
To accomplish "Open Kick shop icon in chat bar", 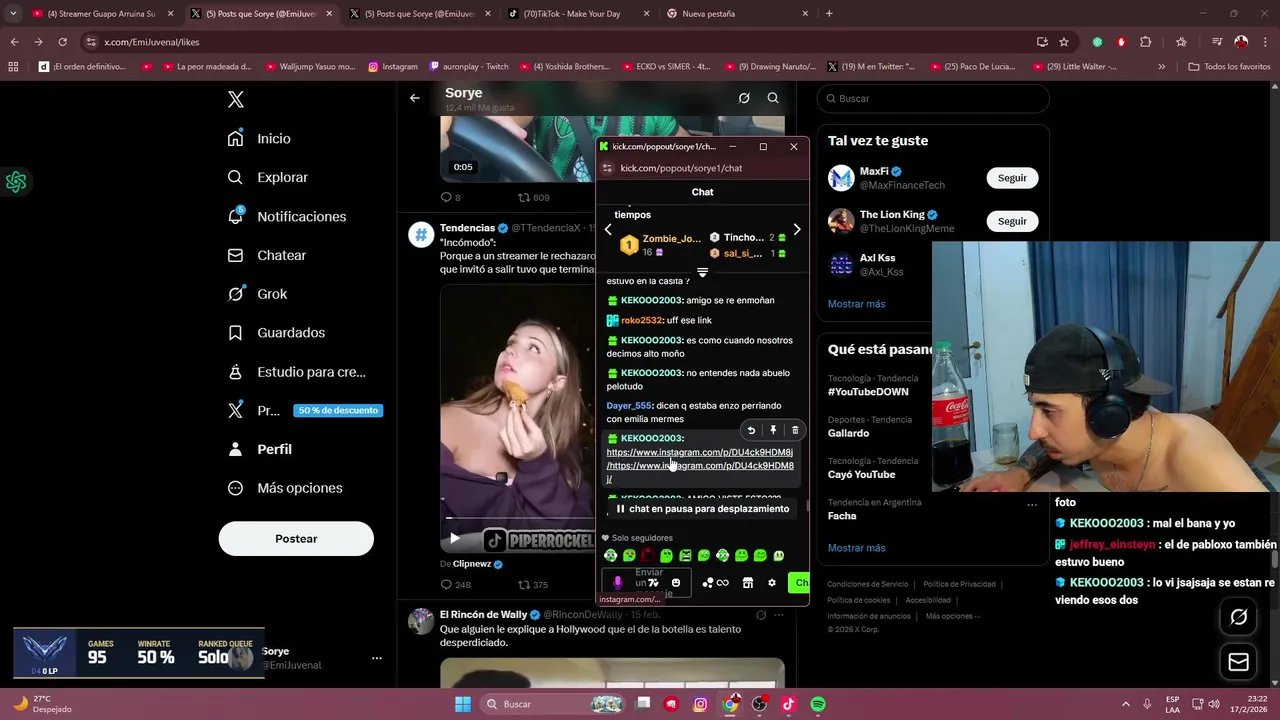I will click(748, 583).
